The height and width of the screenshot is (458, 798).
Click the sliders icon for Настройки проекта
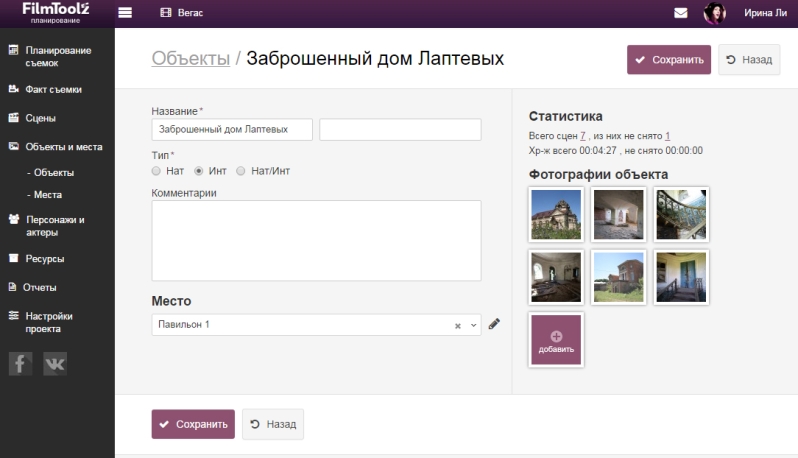click(x=14, y=316)
